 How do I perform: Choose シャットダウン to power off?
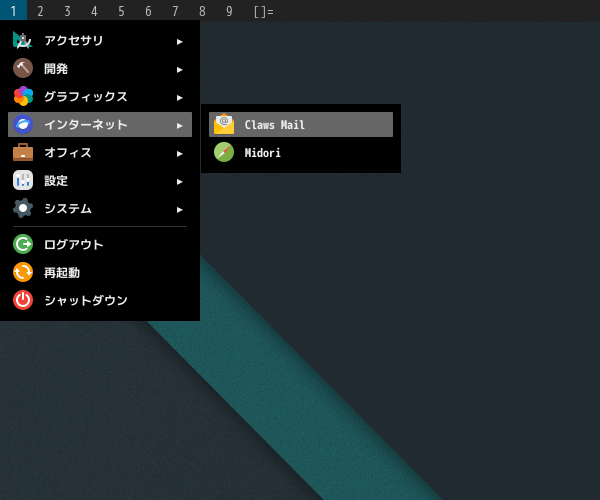[100, 300]
